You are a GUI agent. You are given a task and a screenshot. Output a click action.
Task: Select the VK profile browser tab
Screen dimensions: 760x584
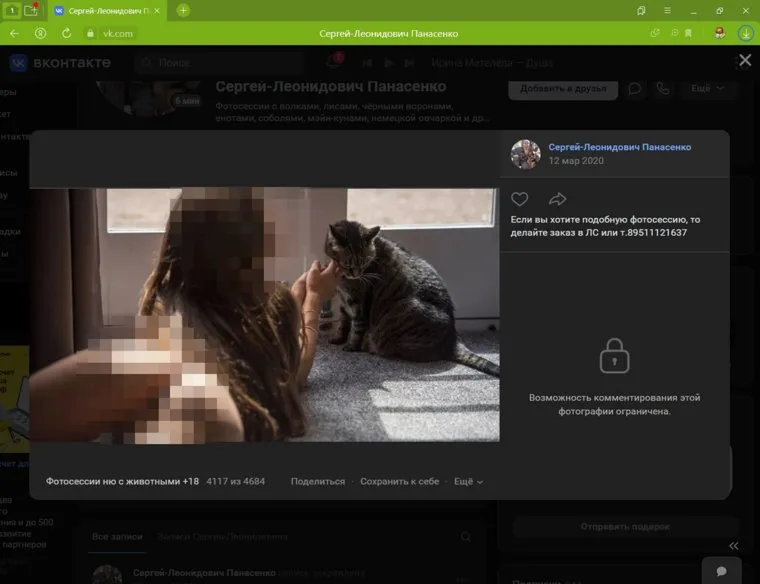point(108,10)
